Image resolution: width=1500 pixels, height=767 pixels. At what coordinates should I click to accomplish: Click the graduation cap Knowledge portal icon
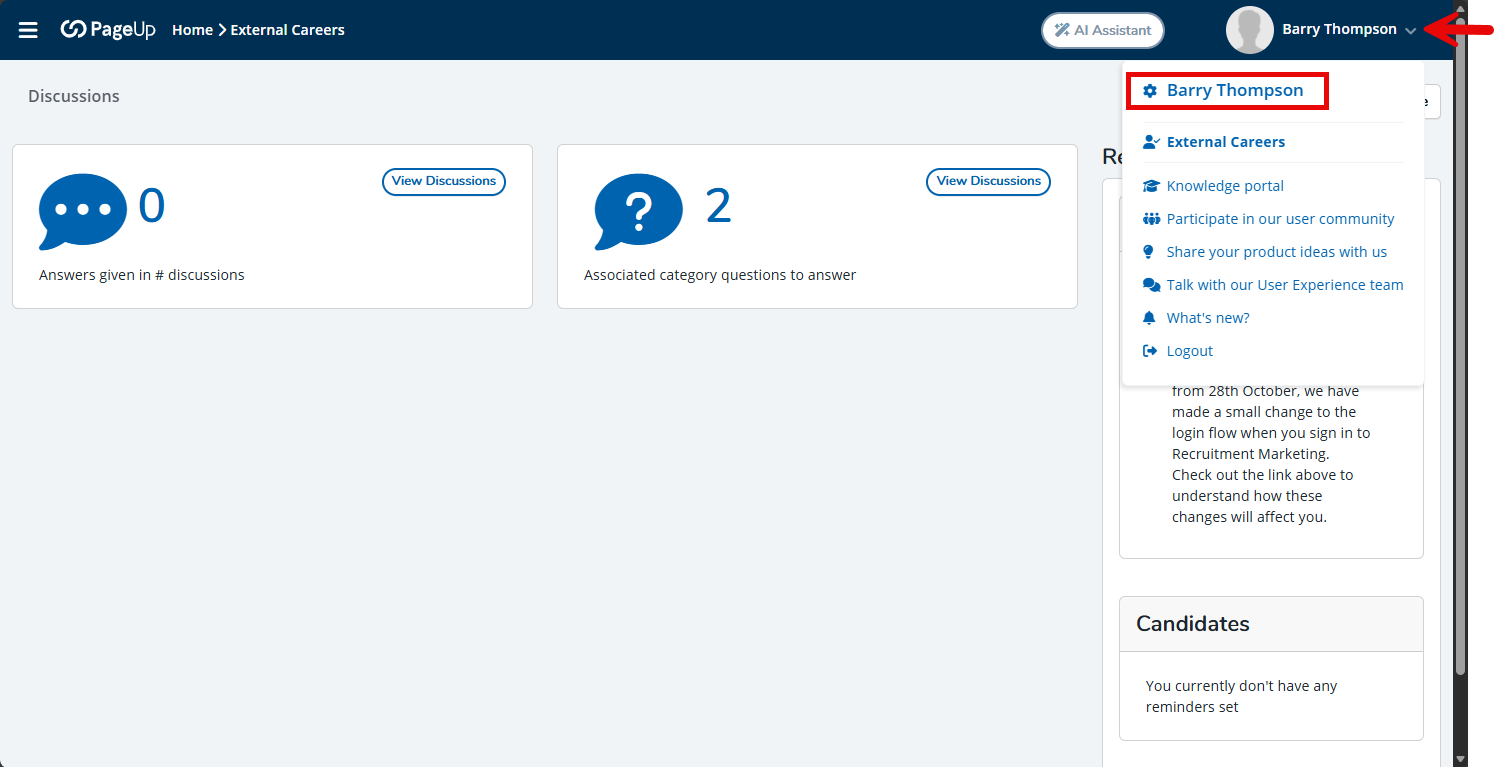1151,186
